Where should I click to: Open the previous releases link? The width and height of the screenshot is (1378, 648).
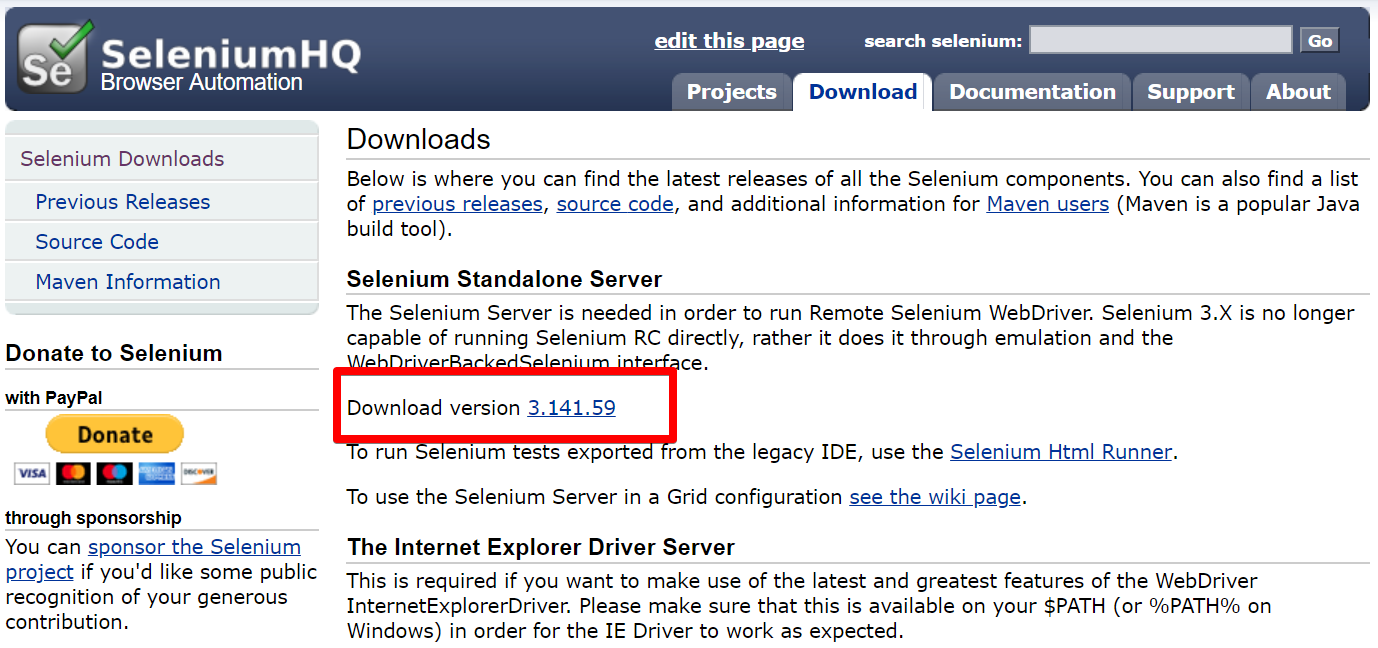click(x=457, y=203)
